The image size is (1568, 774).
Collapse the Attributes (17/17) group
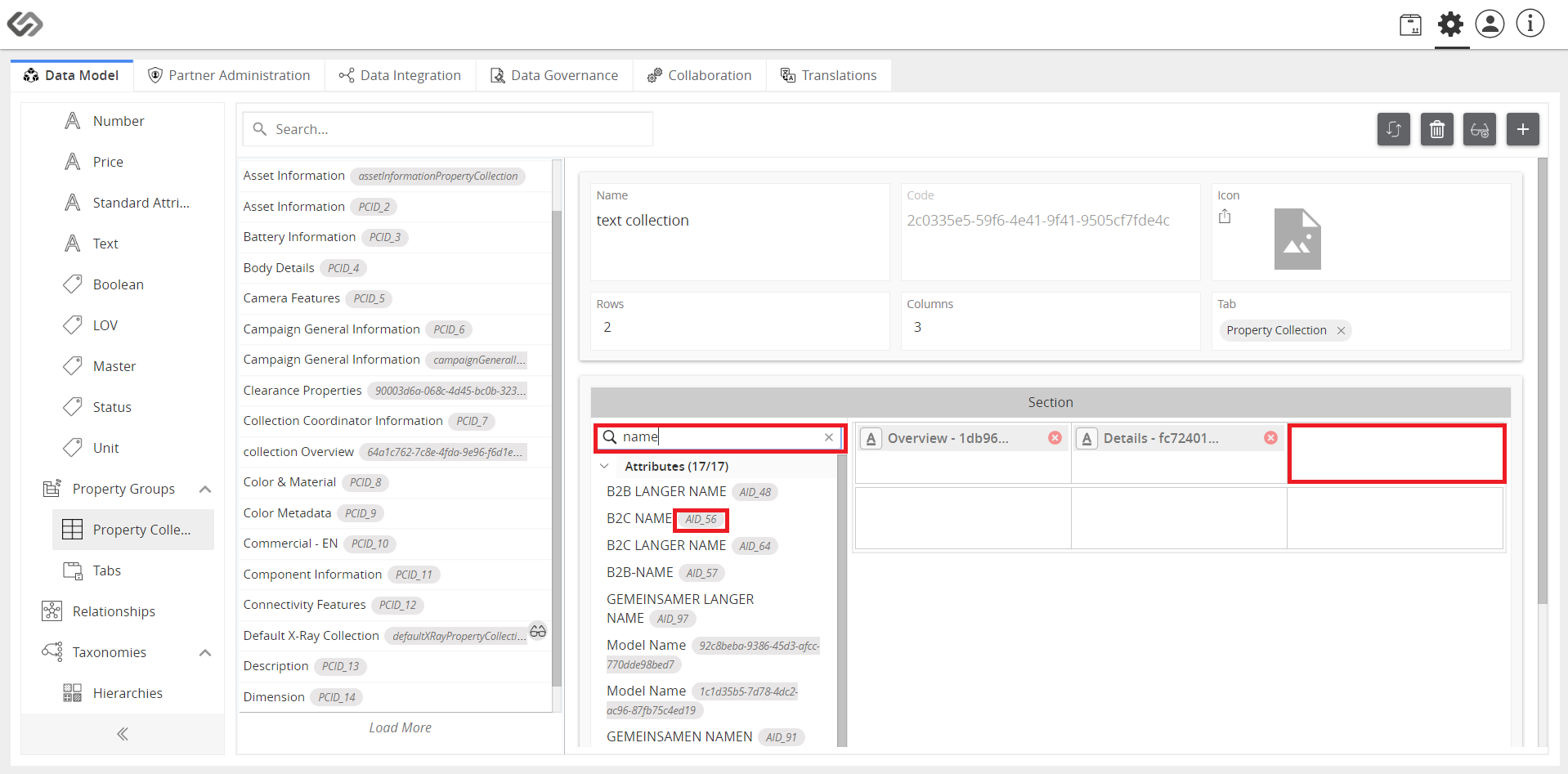coord(604,467)
